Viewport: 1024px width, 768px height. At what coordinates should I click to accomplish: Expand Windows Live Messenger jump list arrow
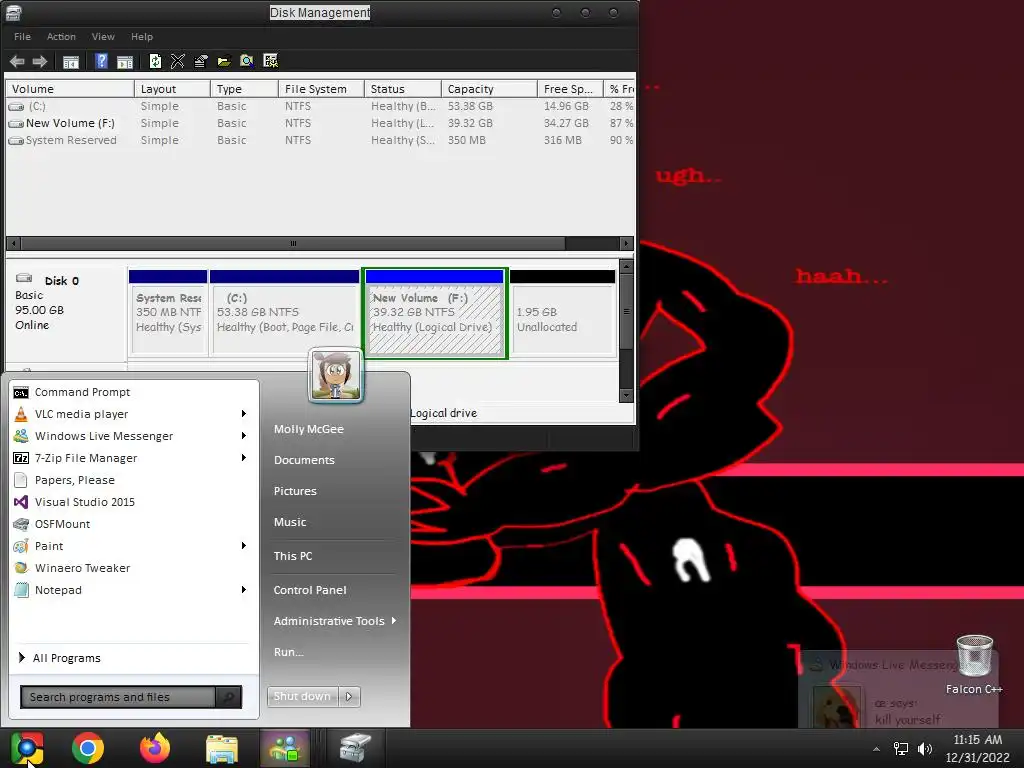[x=244, y=436]
